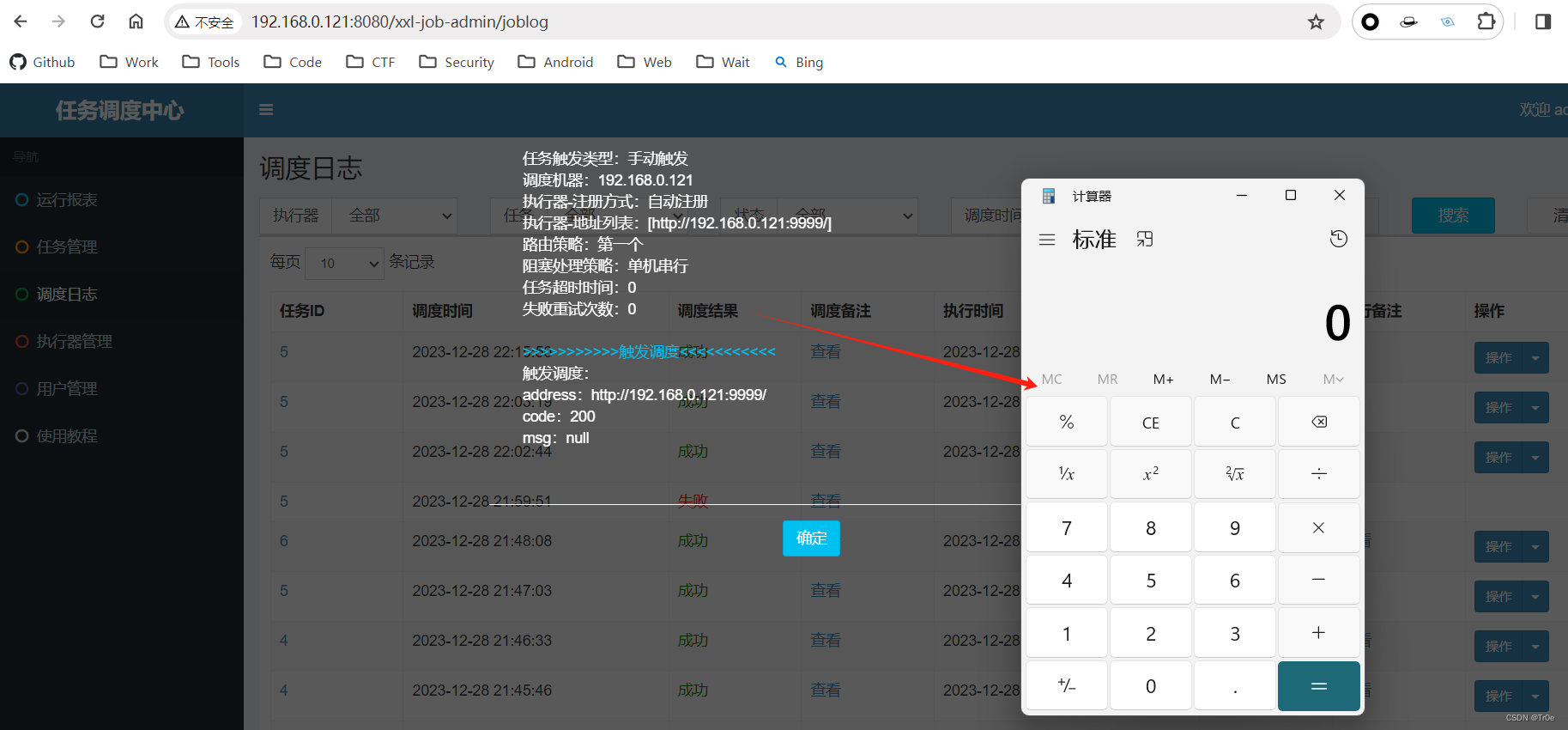Click Calculator MS memory store
1568x730 pixels.
click(1276, 380)
